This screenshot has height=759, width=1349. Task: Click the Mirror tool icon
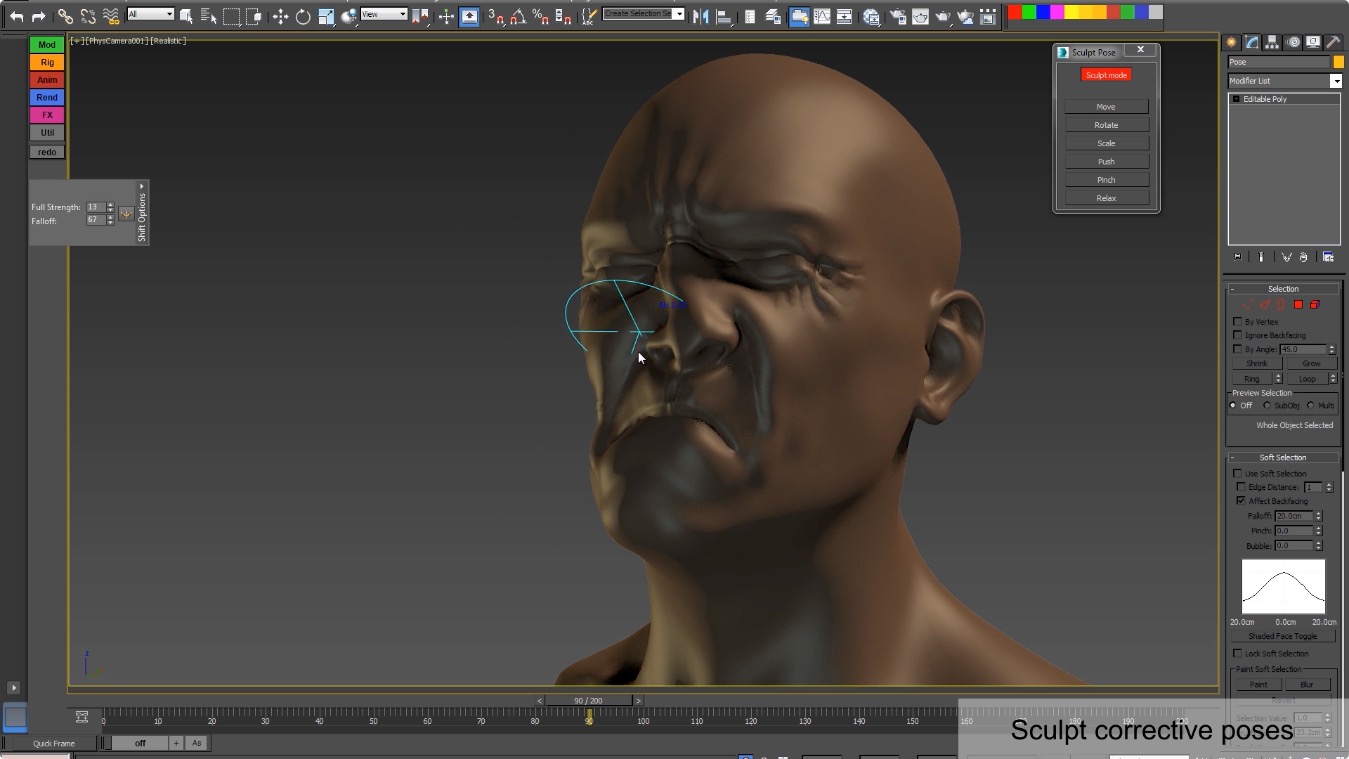(x=700, y=16)
